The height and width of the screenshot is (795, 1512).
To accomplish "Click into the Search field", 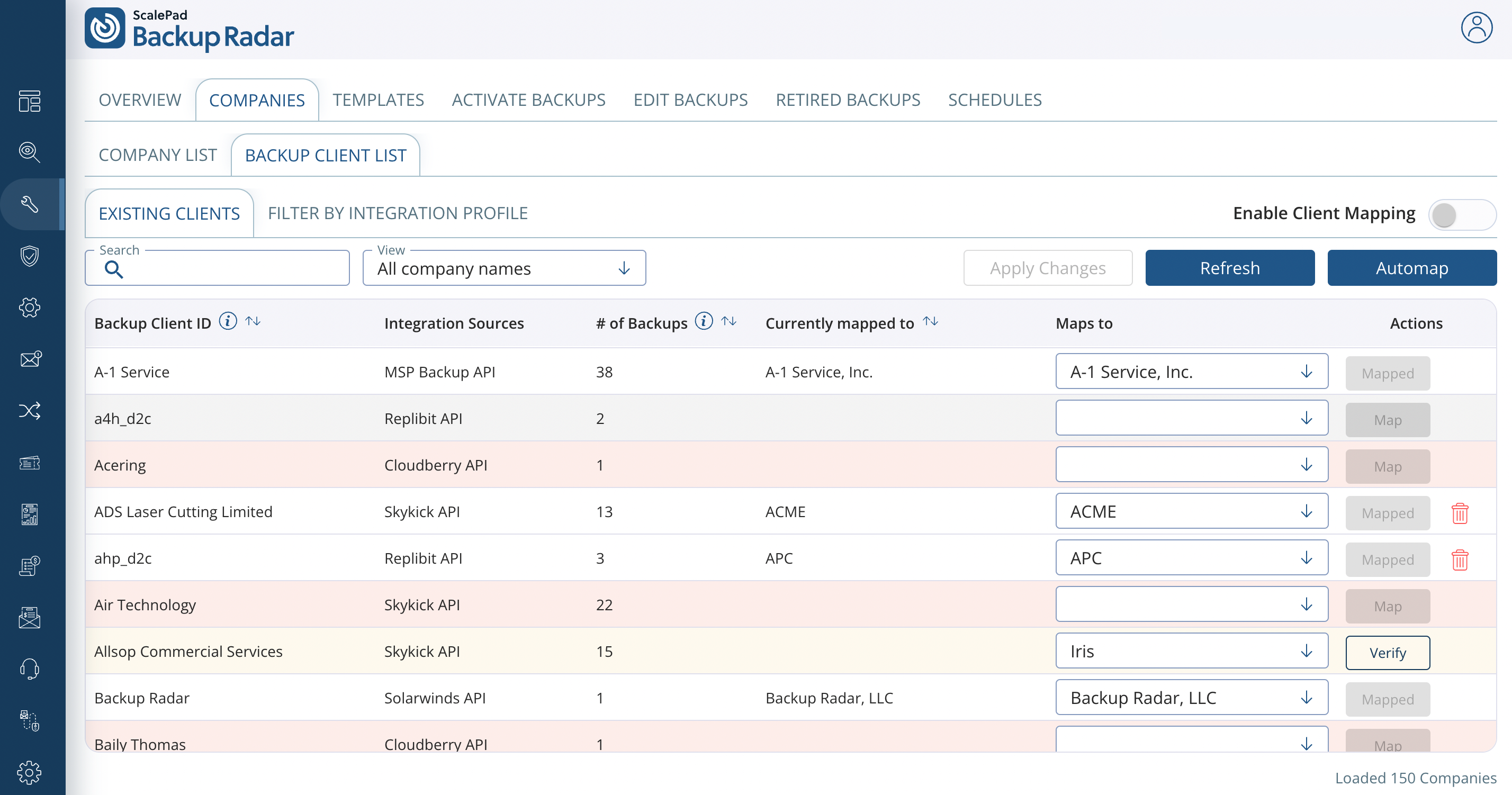I will point(217,268).
